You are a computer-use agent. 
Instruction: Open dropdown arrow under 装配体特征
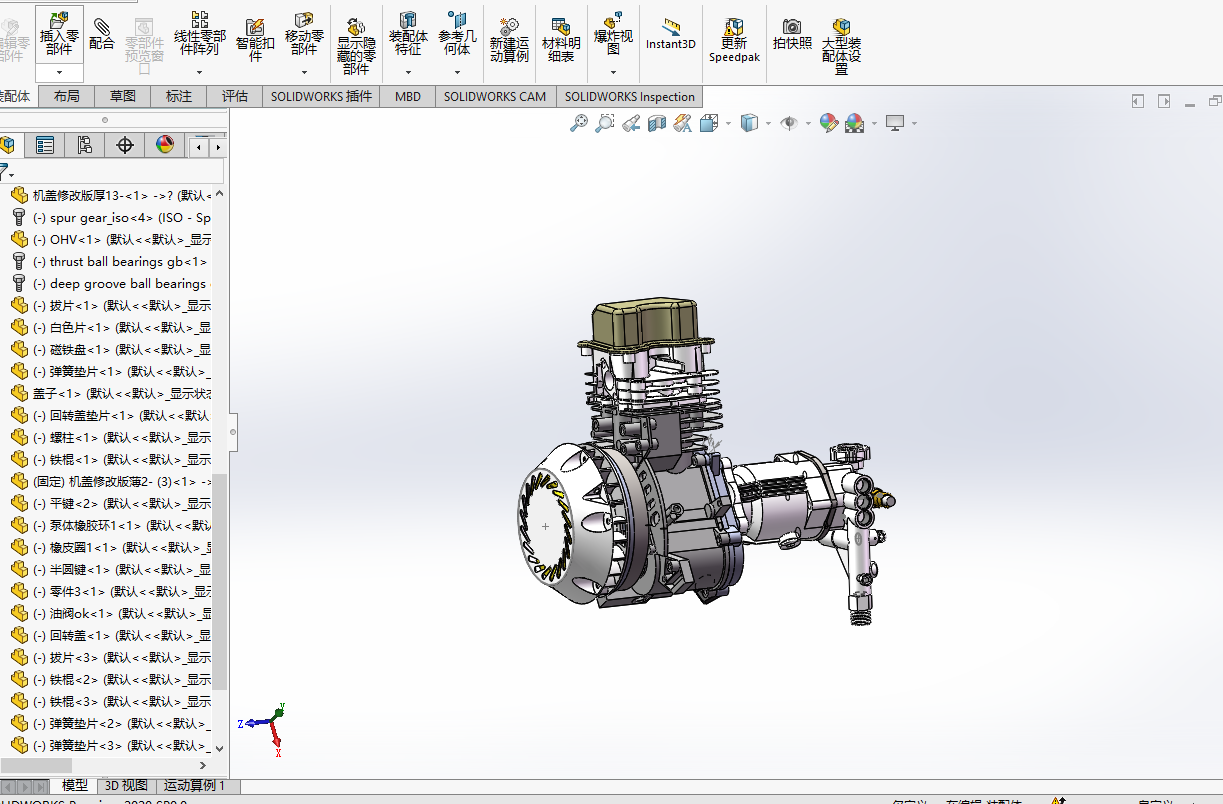point(408,72)
